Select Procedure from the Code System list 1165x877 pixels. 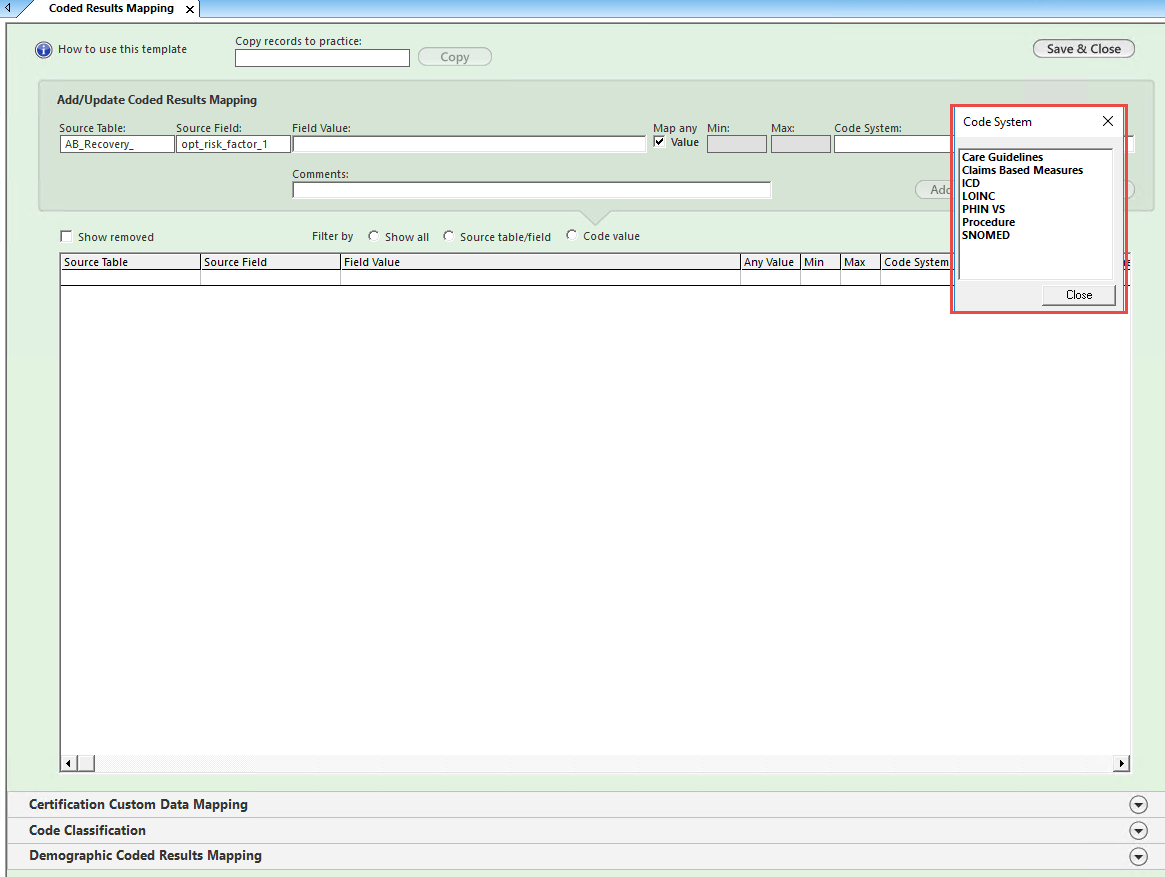pyautogui.click(x=988, y=222)
